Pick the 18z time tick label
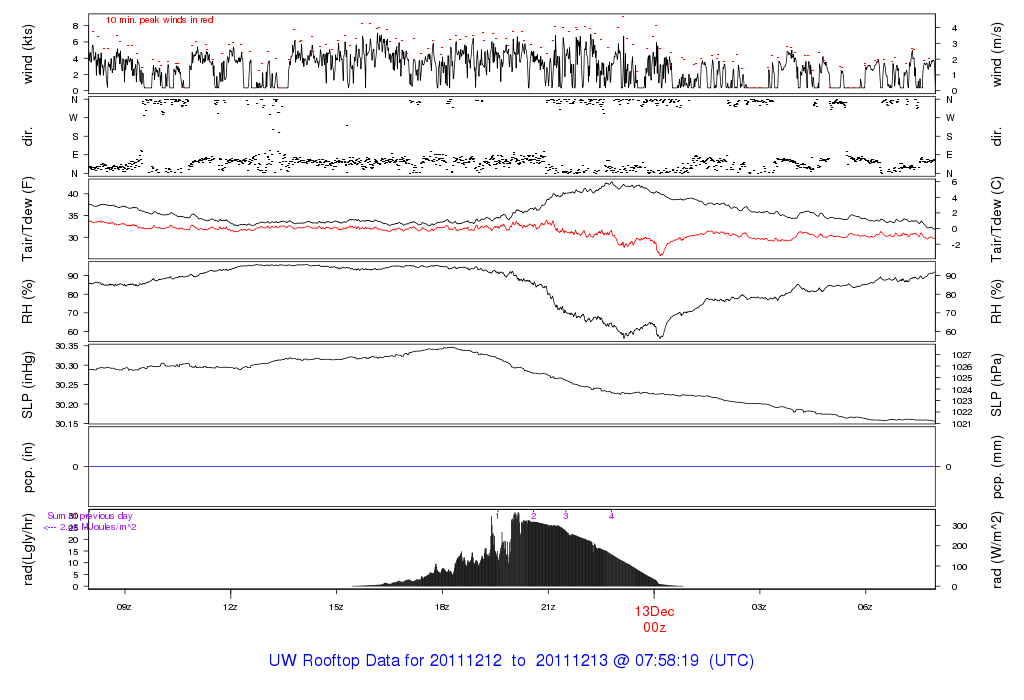Image resolution: width=1024 pixels, height=700 pixels. tap(442, 606)
